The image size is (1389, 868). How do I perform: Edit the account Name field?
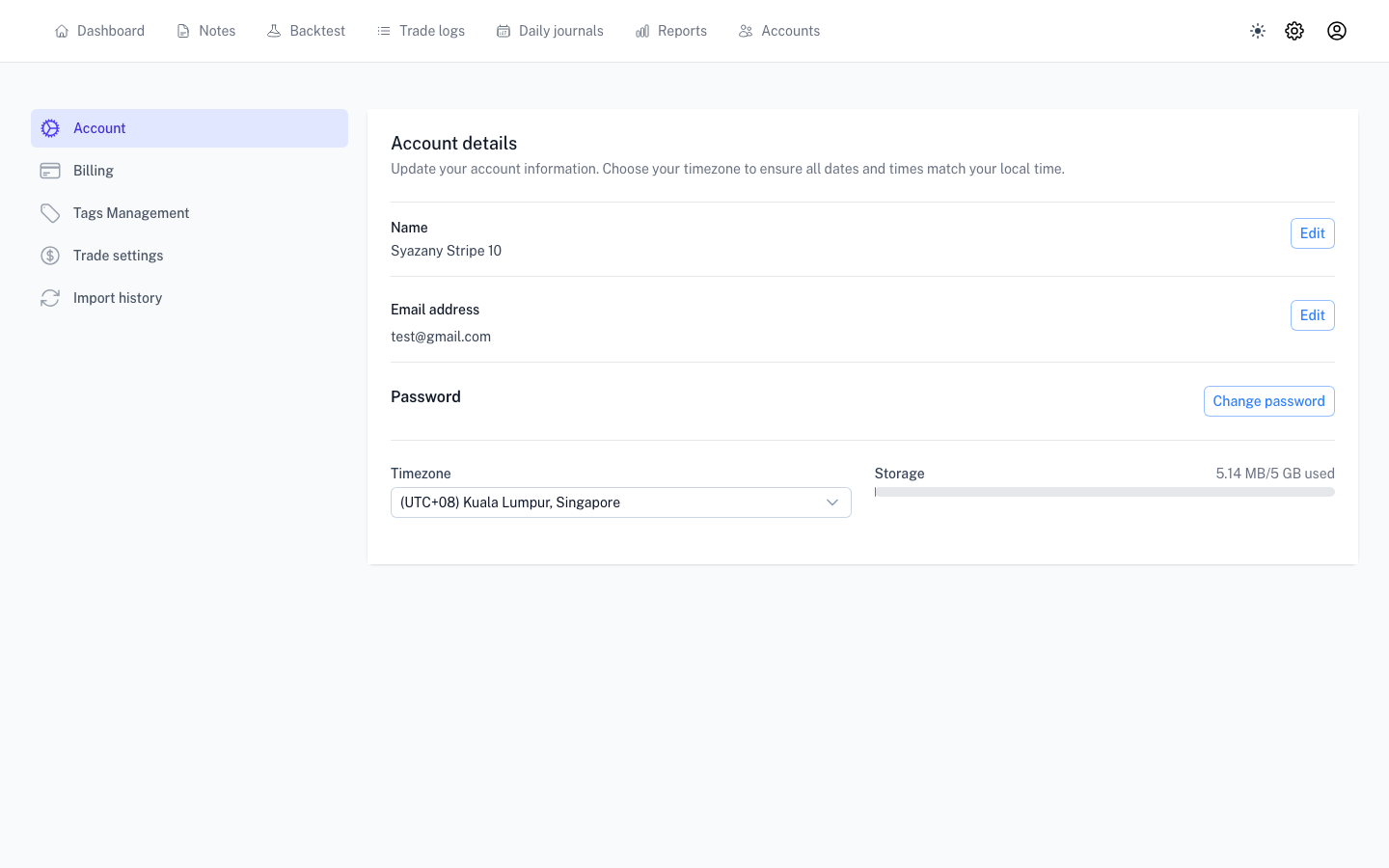[x=1312, y=233]
